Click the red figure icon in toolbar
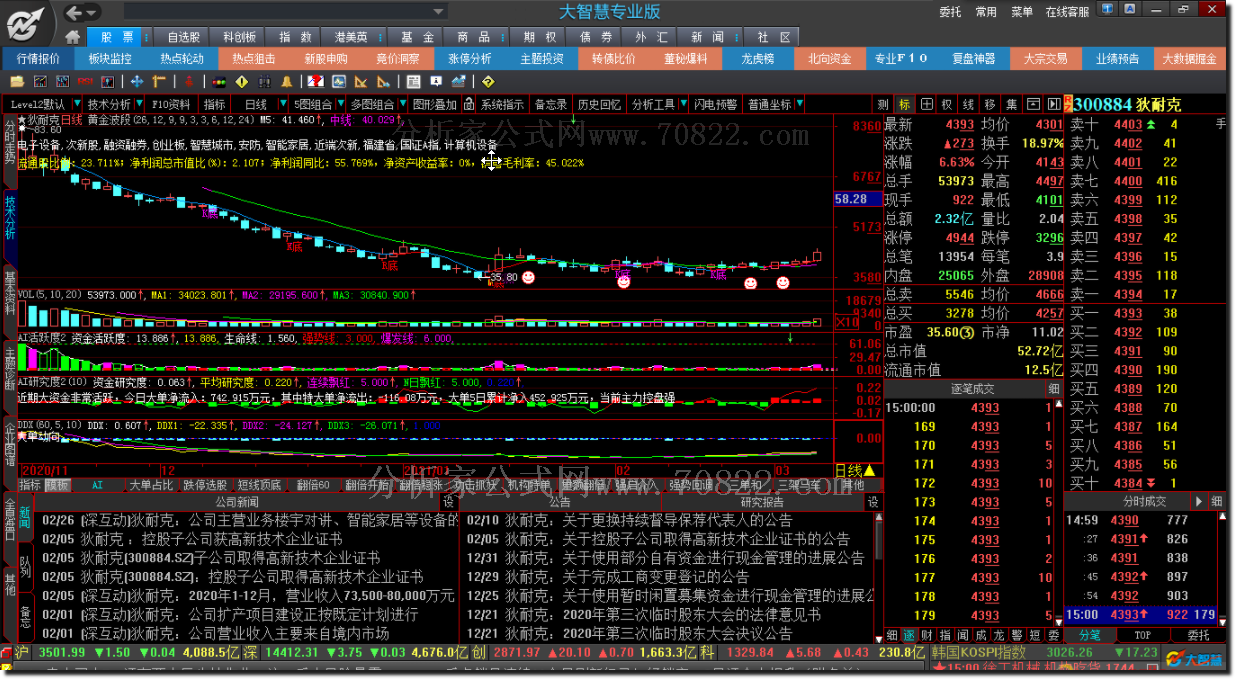 point(188,81)
